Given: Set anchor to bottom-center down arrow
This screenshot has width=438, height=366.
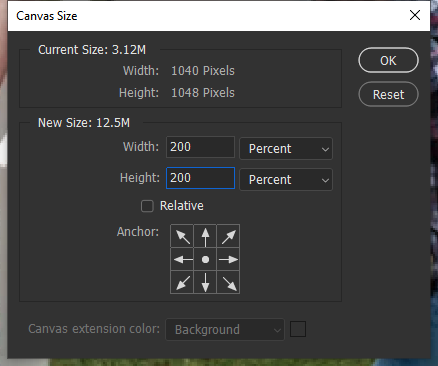Looking at the screenshot, I should tap(205, 282).
